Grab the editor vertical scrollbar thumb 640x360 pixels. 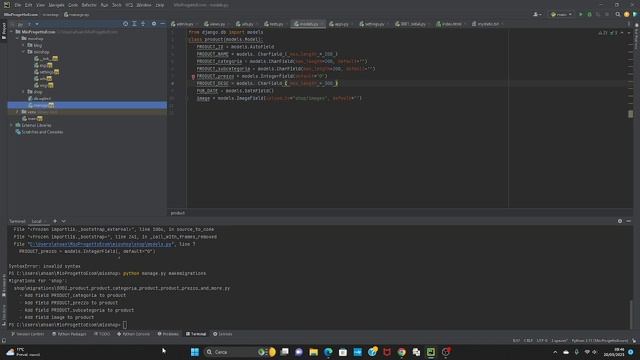click(631, 114)
